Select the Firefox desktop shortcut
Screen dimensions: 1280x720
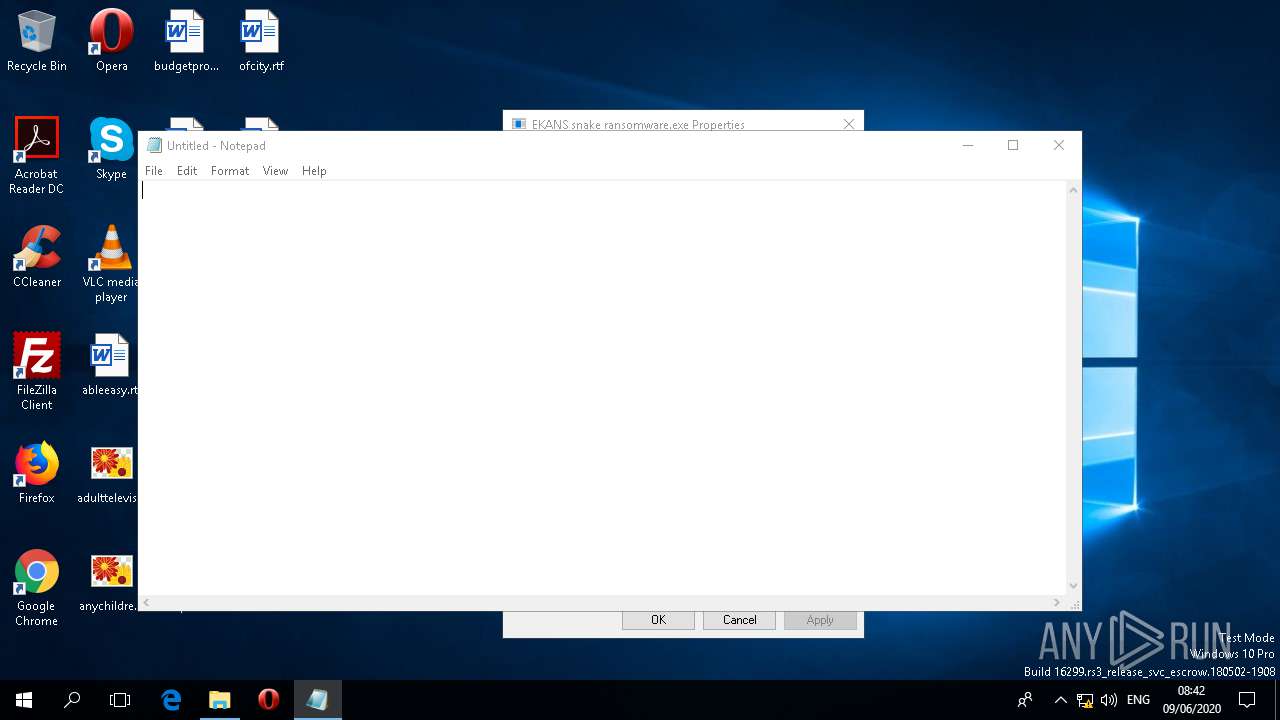(x=37, y=473)
